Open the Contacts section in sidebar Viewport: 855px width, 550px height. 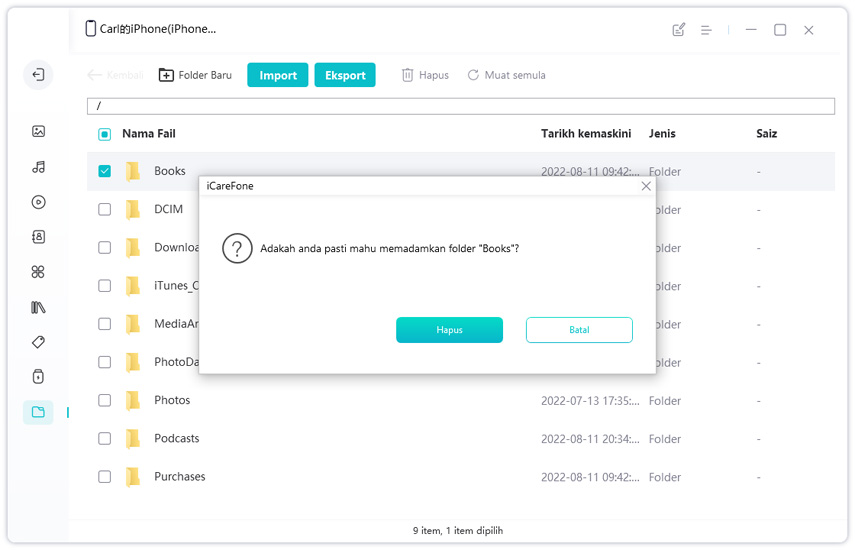pyautogui.click(x=38, y=237)
